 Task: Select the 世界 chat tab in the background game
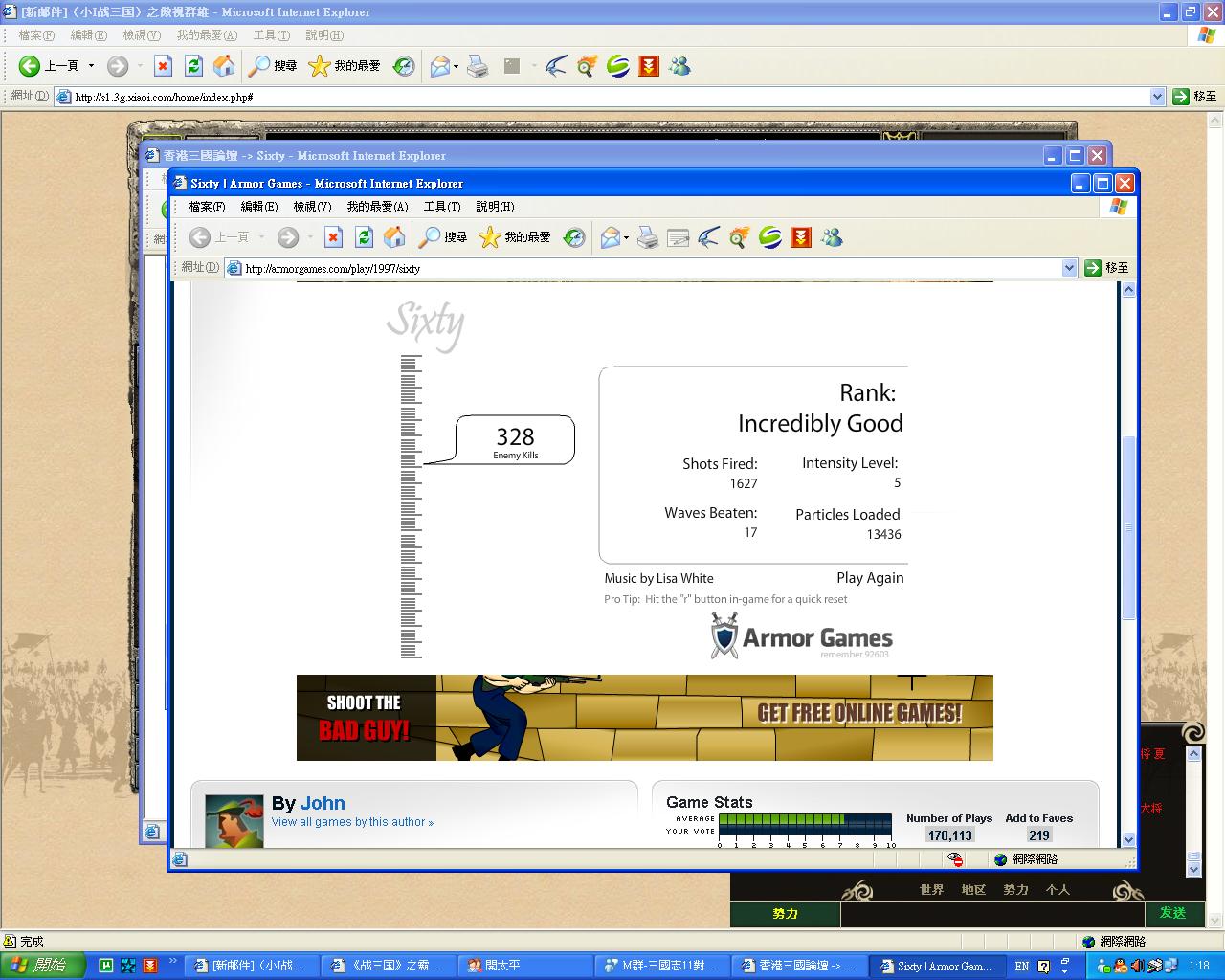tap(931, 890)
